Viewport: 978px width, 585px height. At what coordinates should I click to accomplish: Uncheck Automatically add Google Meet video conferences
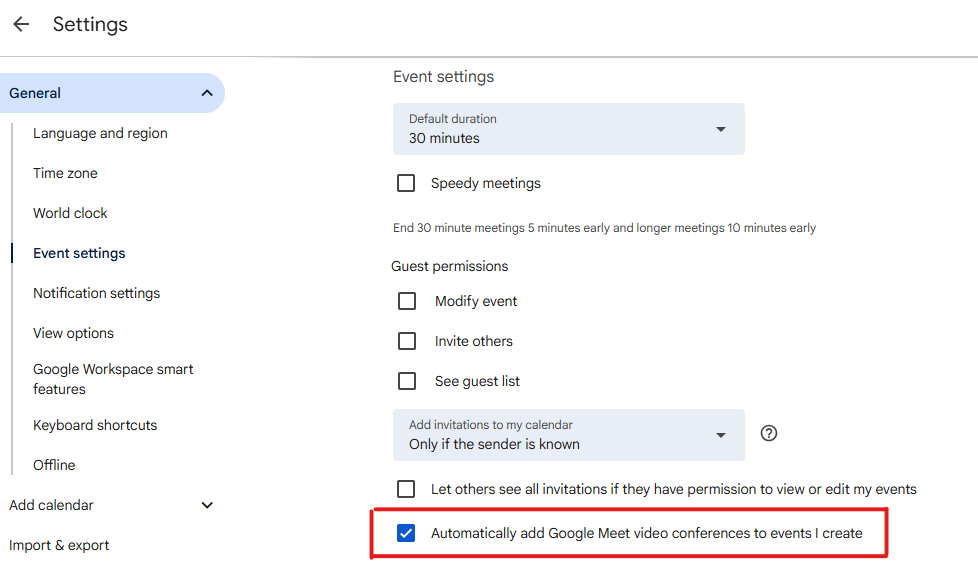coord(406,533)
